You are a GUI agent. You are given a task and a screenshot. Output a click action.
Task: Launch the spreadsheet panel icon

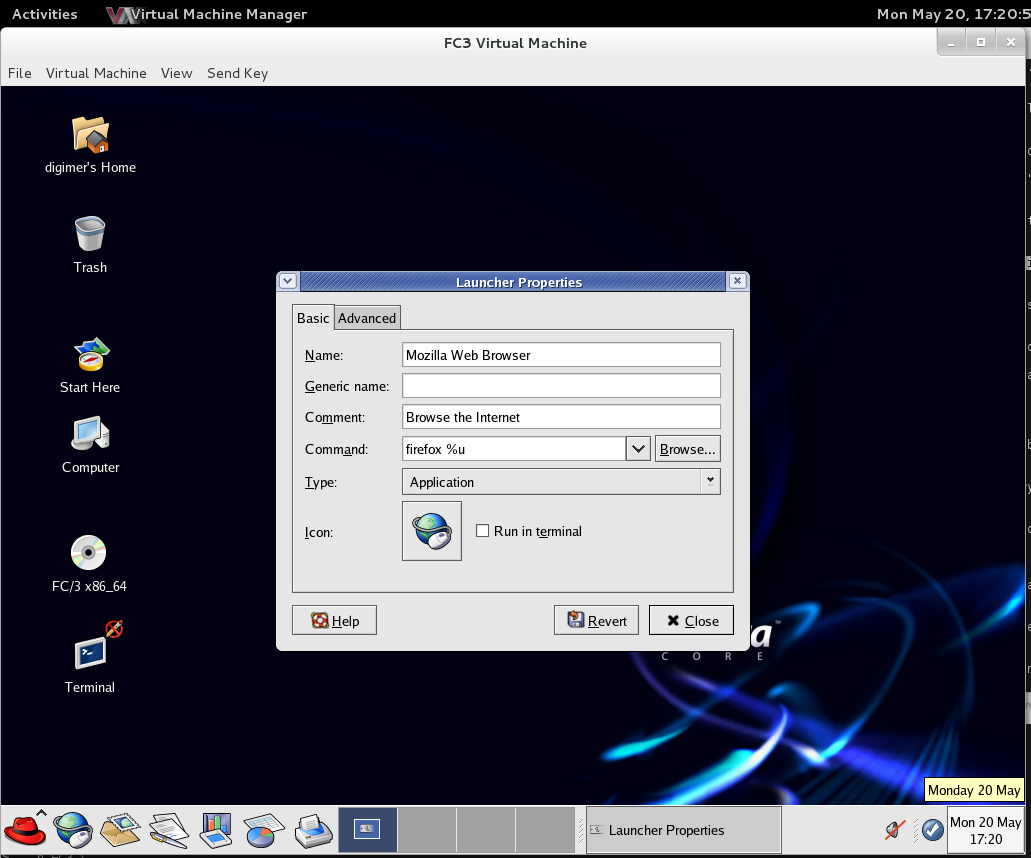pyautogui.click(x=264, y=830)
